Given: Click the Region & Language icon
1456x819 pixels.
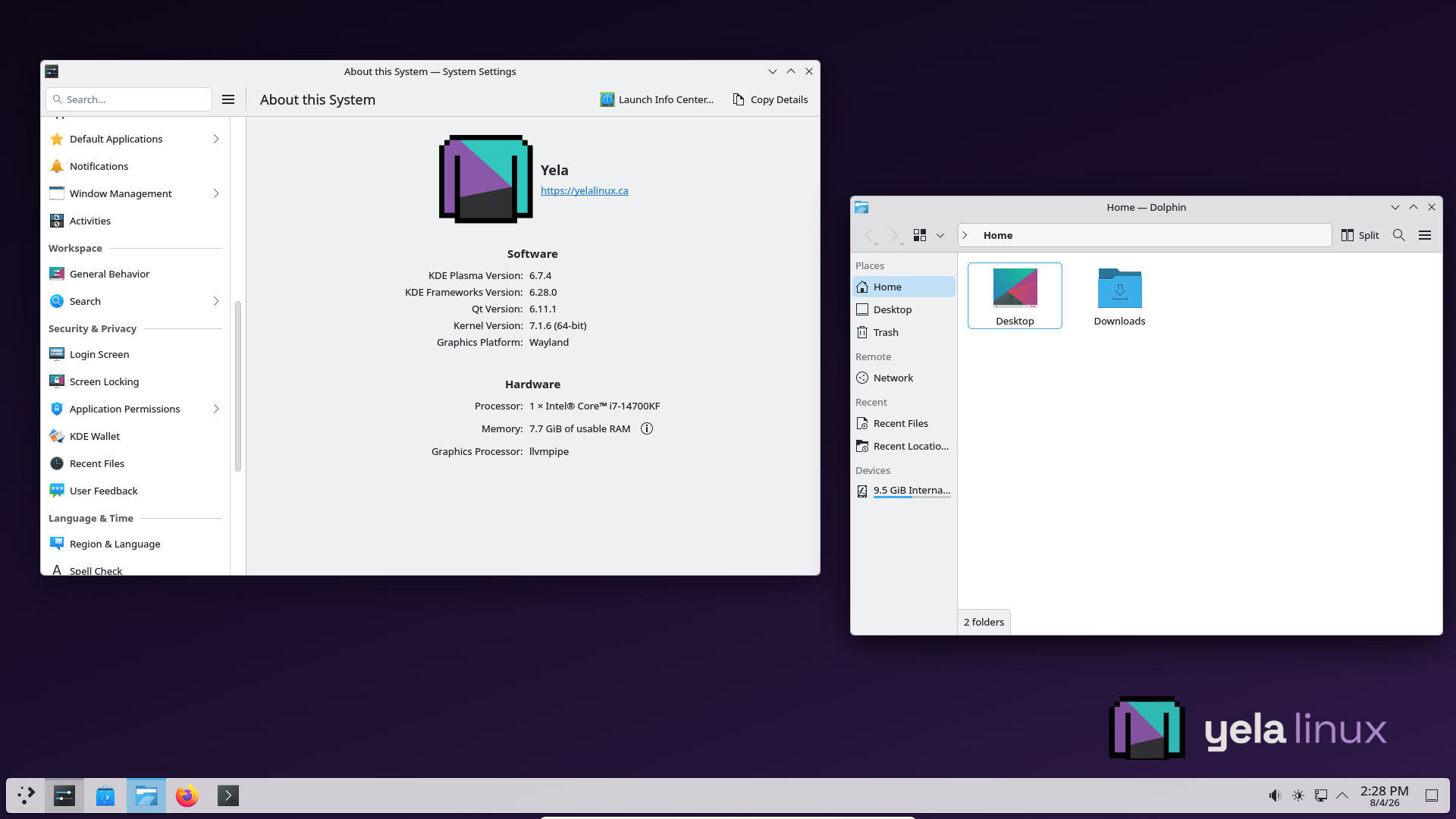Looking at the screenshot, I should click(57, 544).
